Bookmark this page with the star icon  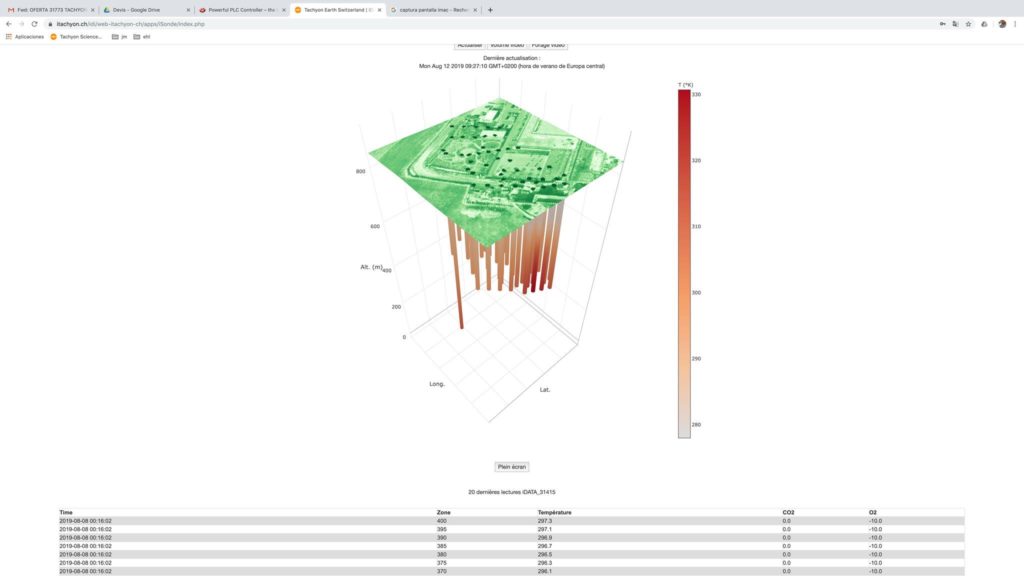968,24
